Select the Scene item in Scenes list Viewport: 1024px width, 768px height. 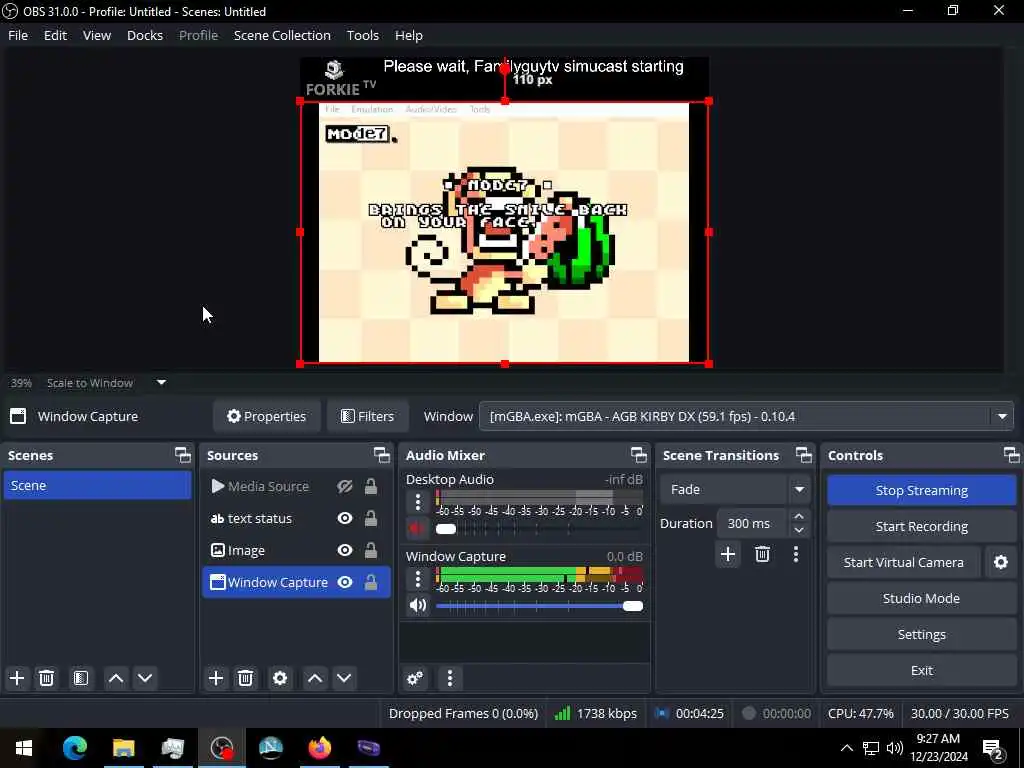(97, 485)
